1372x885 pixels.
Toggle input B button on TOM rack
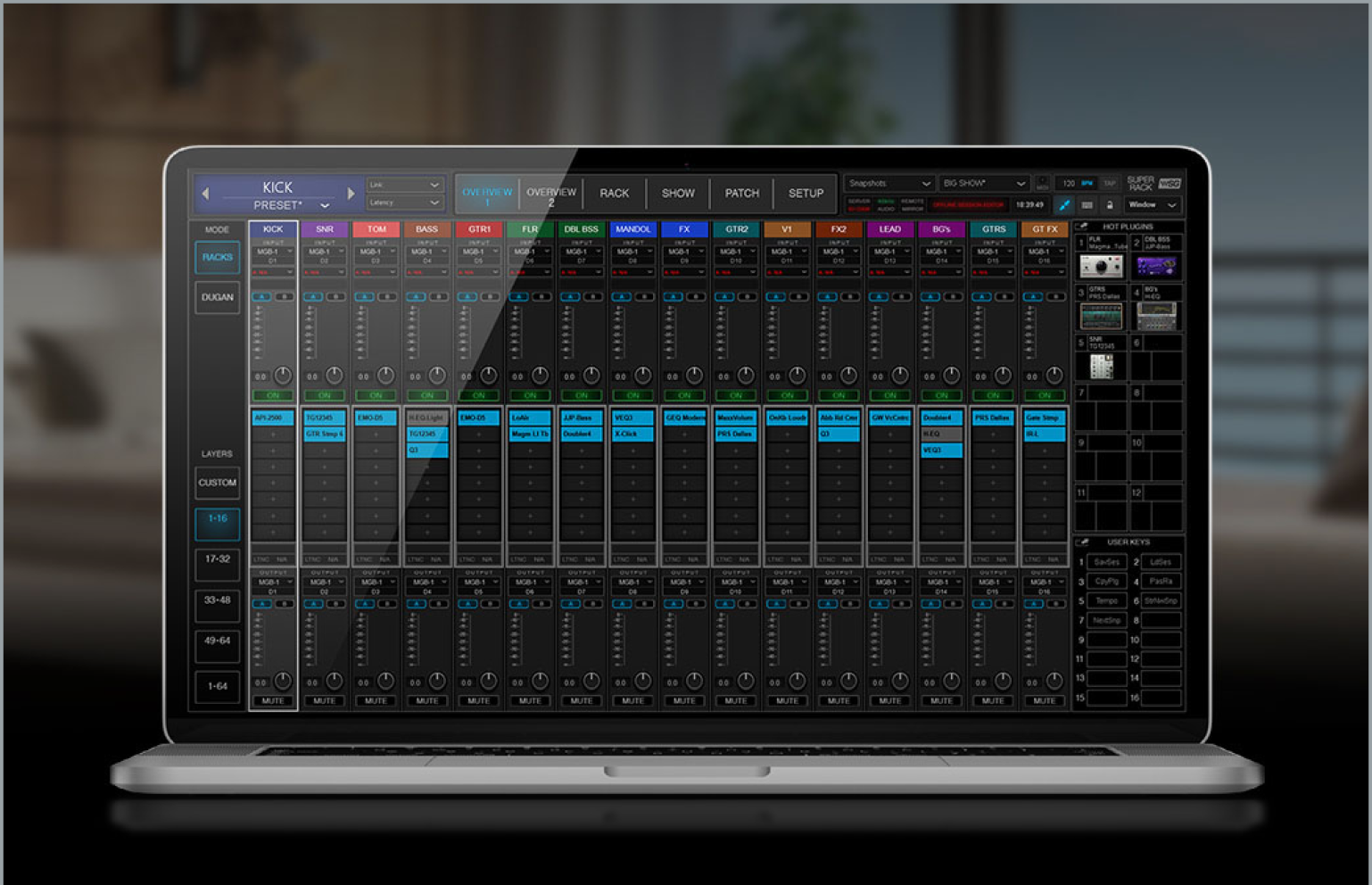(387, 297)
